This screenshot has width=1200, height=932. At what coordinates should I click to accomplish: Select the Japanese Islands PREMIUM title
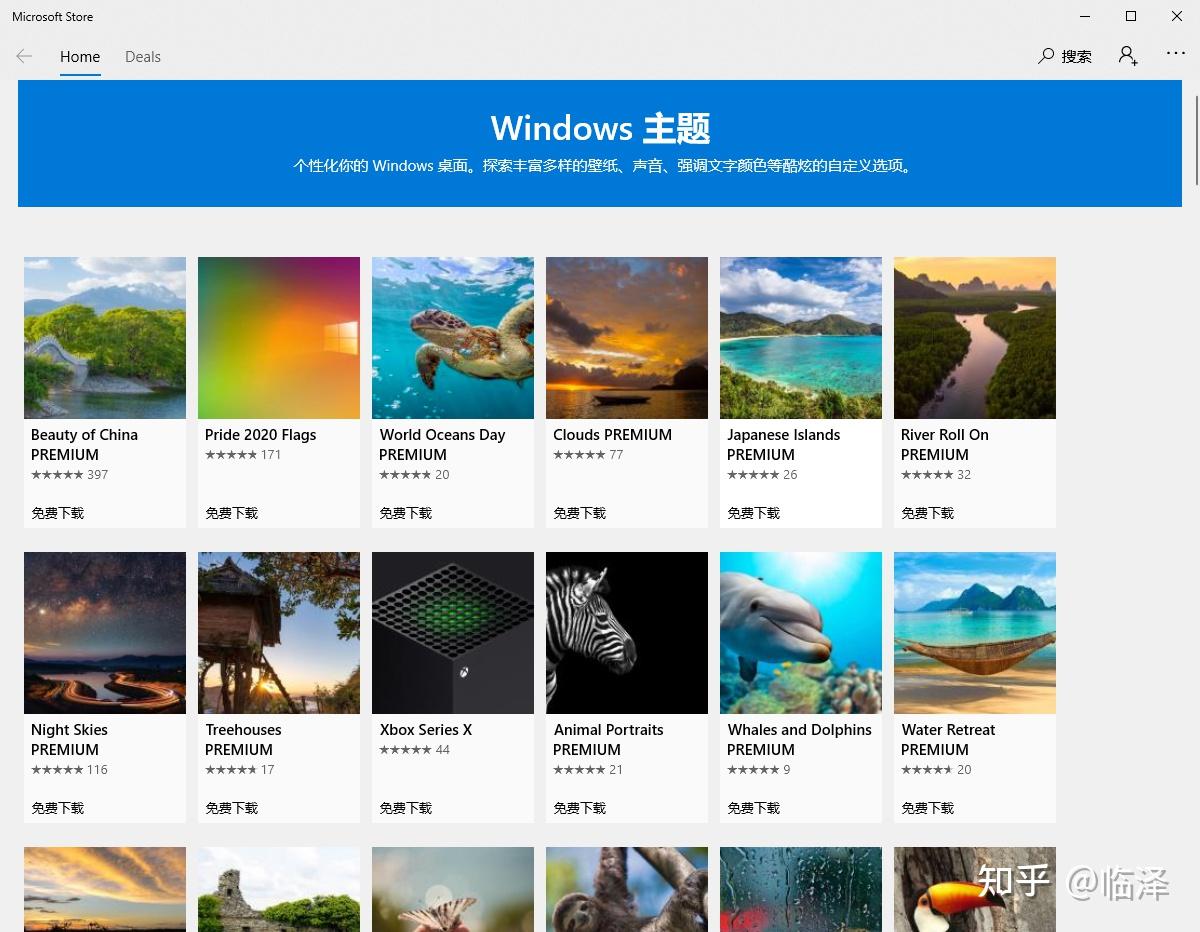coord(784,444)
